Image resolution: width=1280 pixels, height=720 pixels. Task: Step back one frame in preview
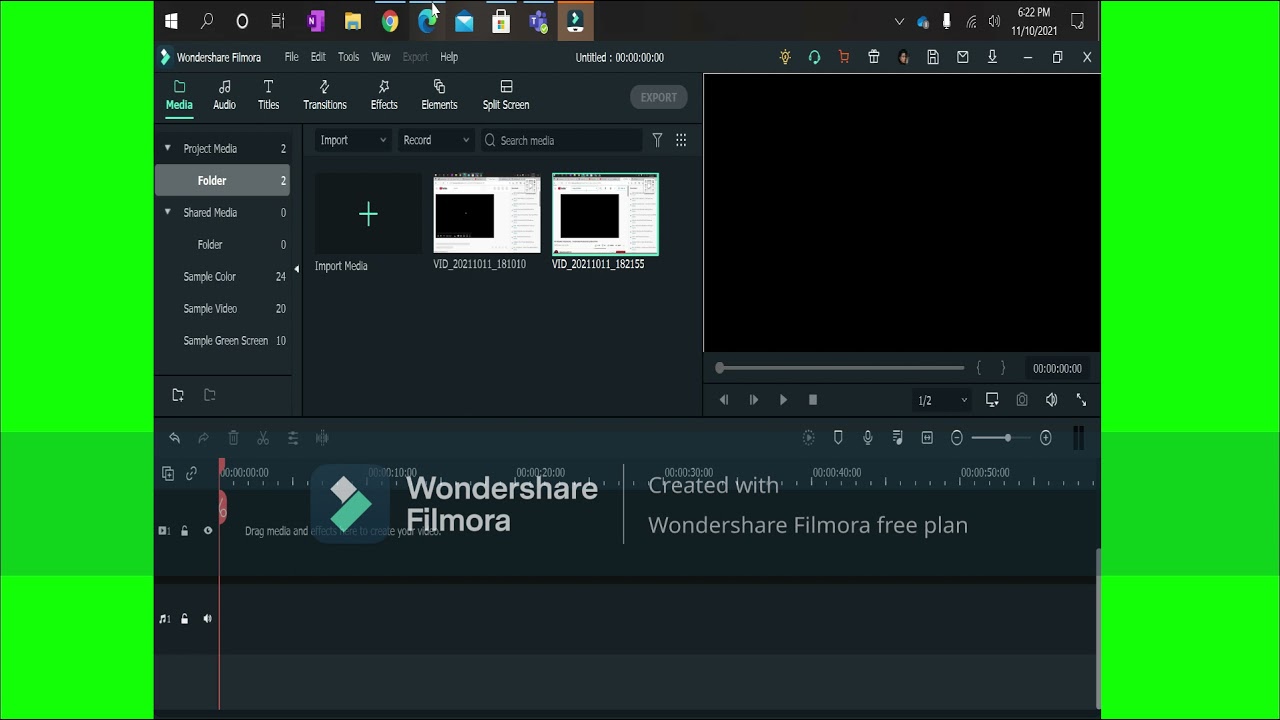[724, 400]
